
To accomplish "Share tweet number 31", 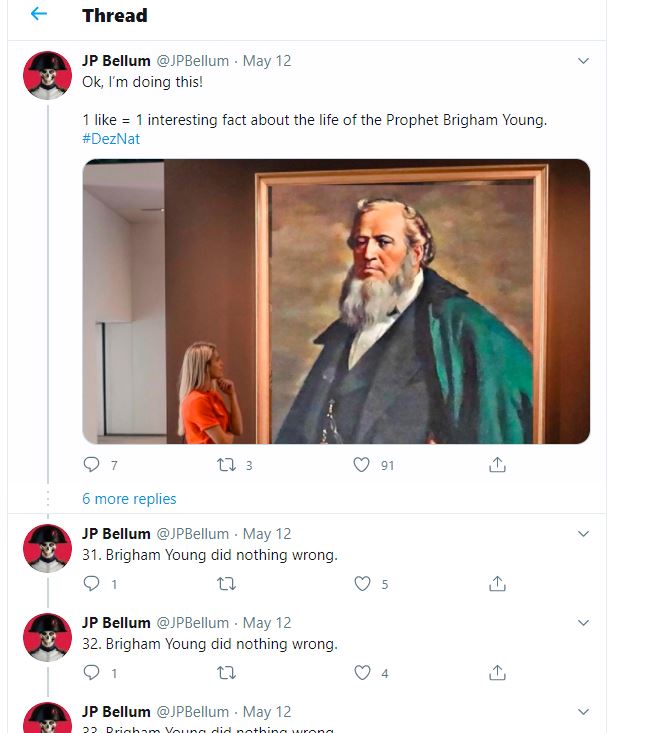I will point(497,584).
